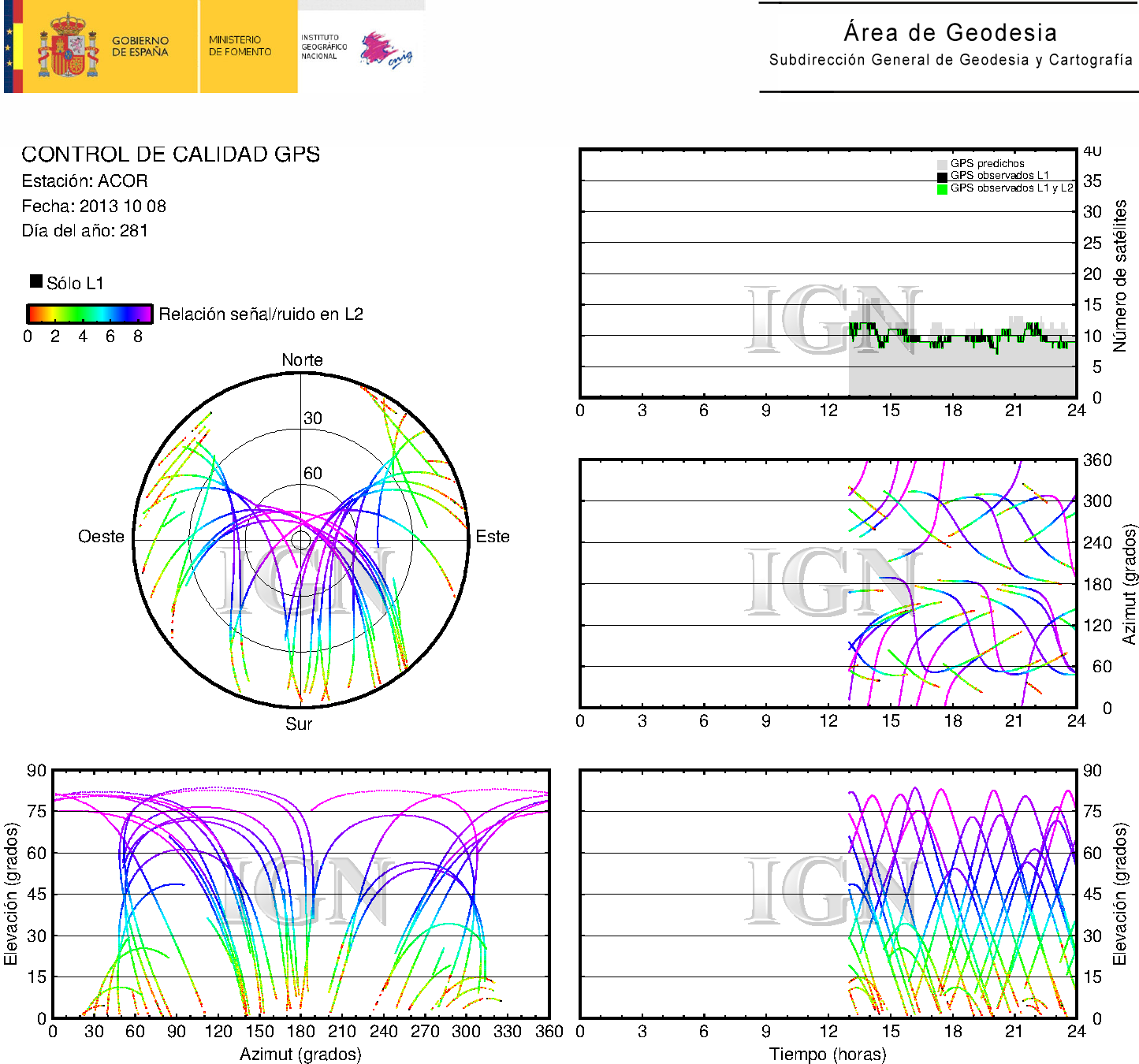The height and width of the screenshot is (1064, 1139).
Task: Click the Oeste label on sky plot
Action: pyautogui.click(x=101, y=537)
